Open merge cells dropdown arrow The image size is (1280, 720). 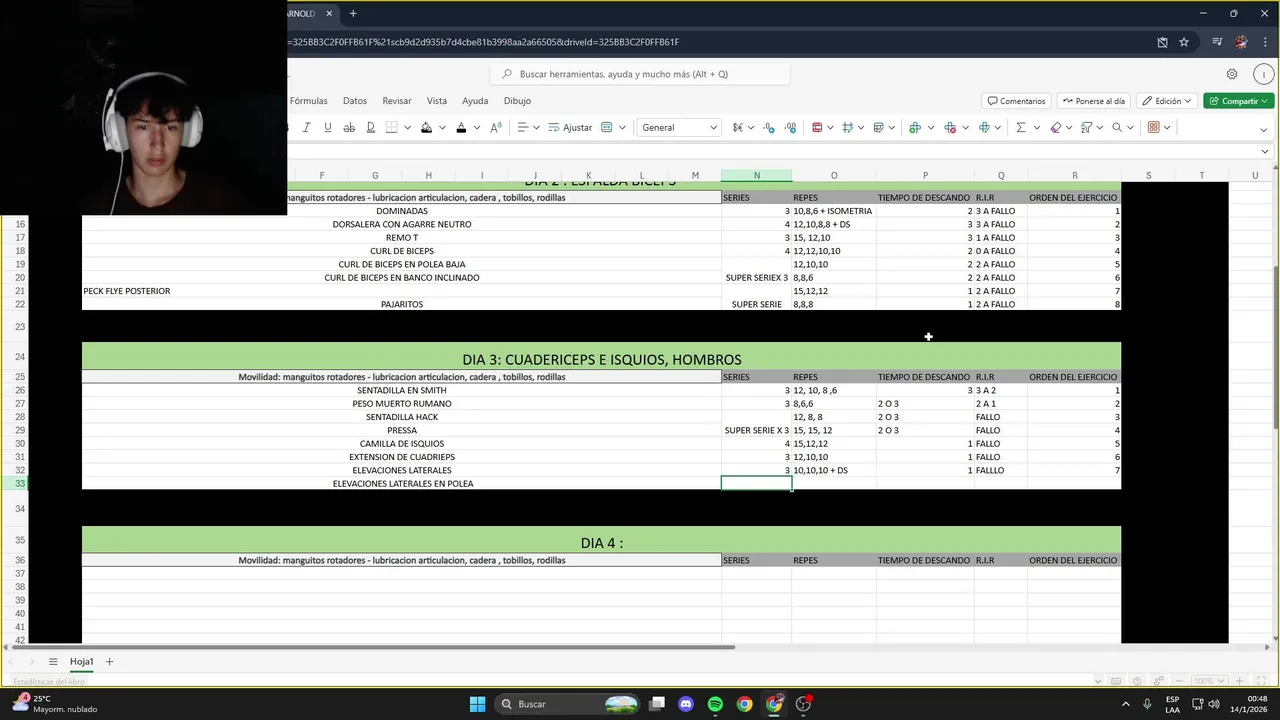pyautogui.click(x=622, y=128)
